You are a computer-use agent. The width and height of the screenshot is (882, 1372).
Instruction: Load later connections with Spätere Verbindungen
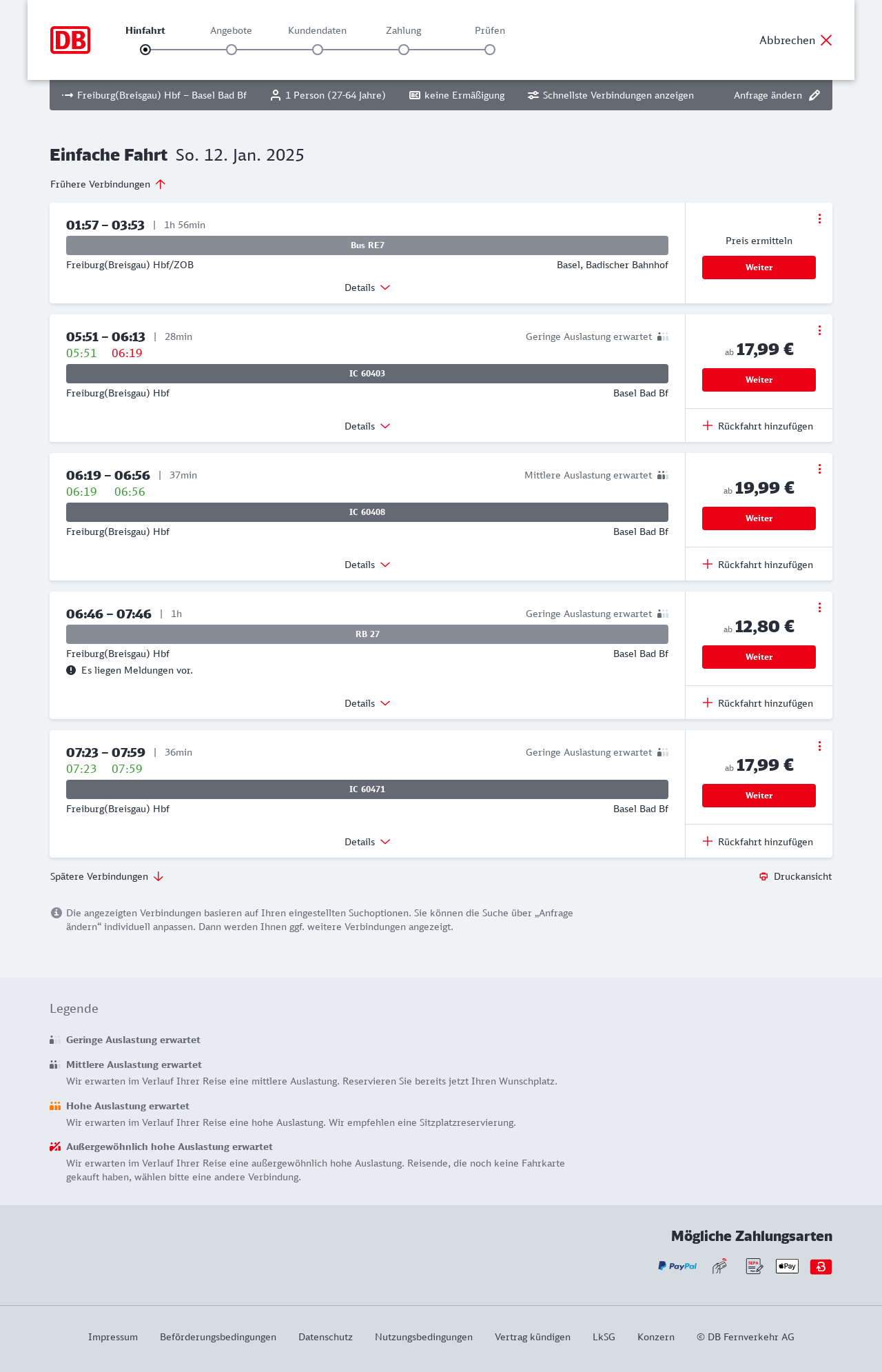tap(107, 876)
